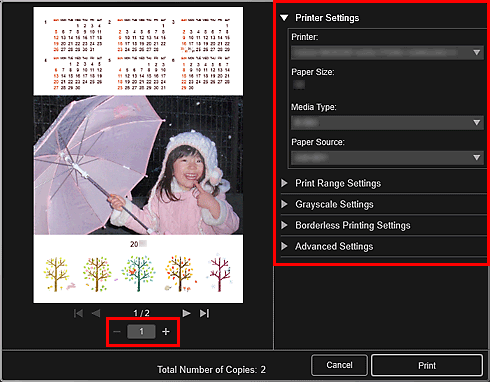Decrease number of copies with minus
This screenshot has height=382, width=490.
(x=117, y=332)
